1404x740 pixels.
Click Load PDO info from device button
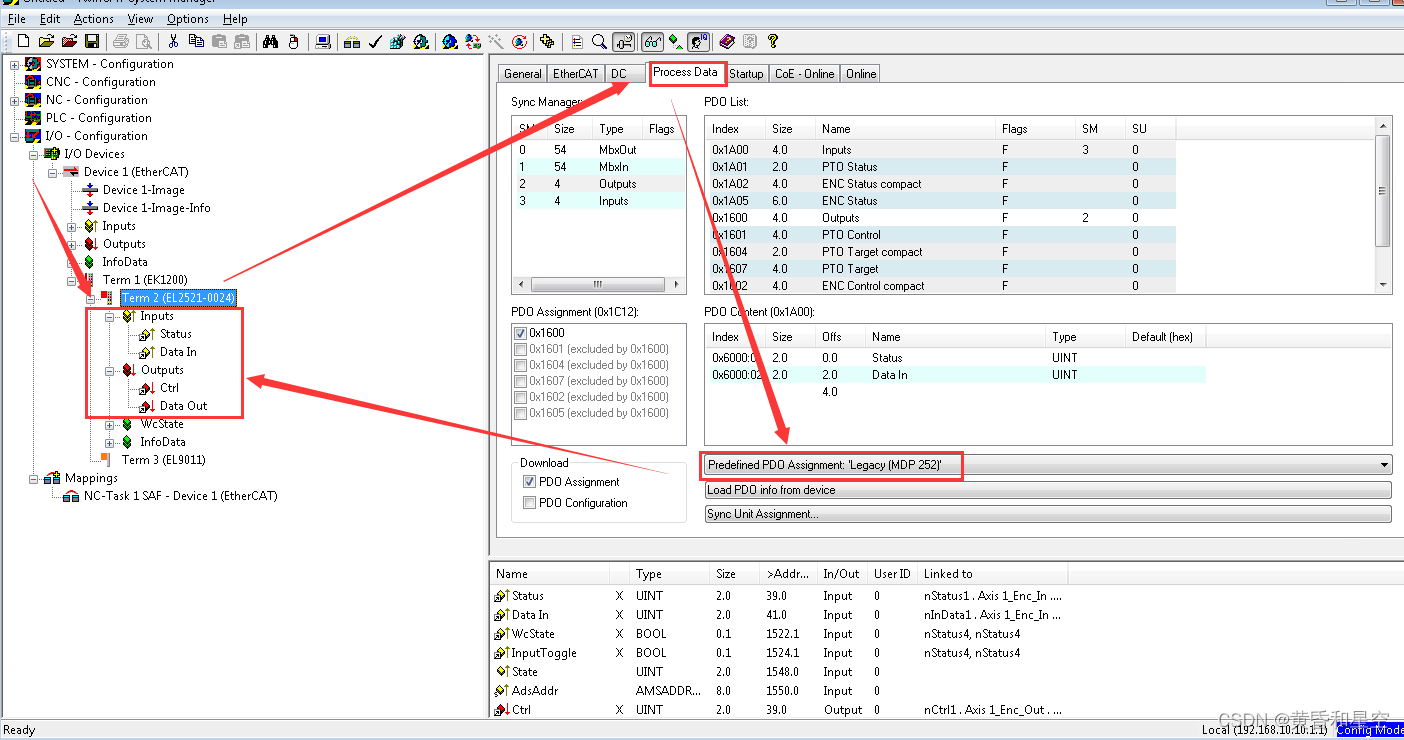(x=1048, y=490)
